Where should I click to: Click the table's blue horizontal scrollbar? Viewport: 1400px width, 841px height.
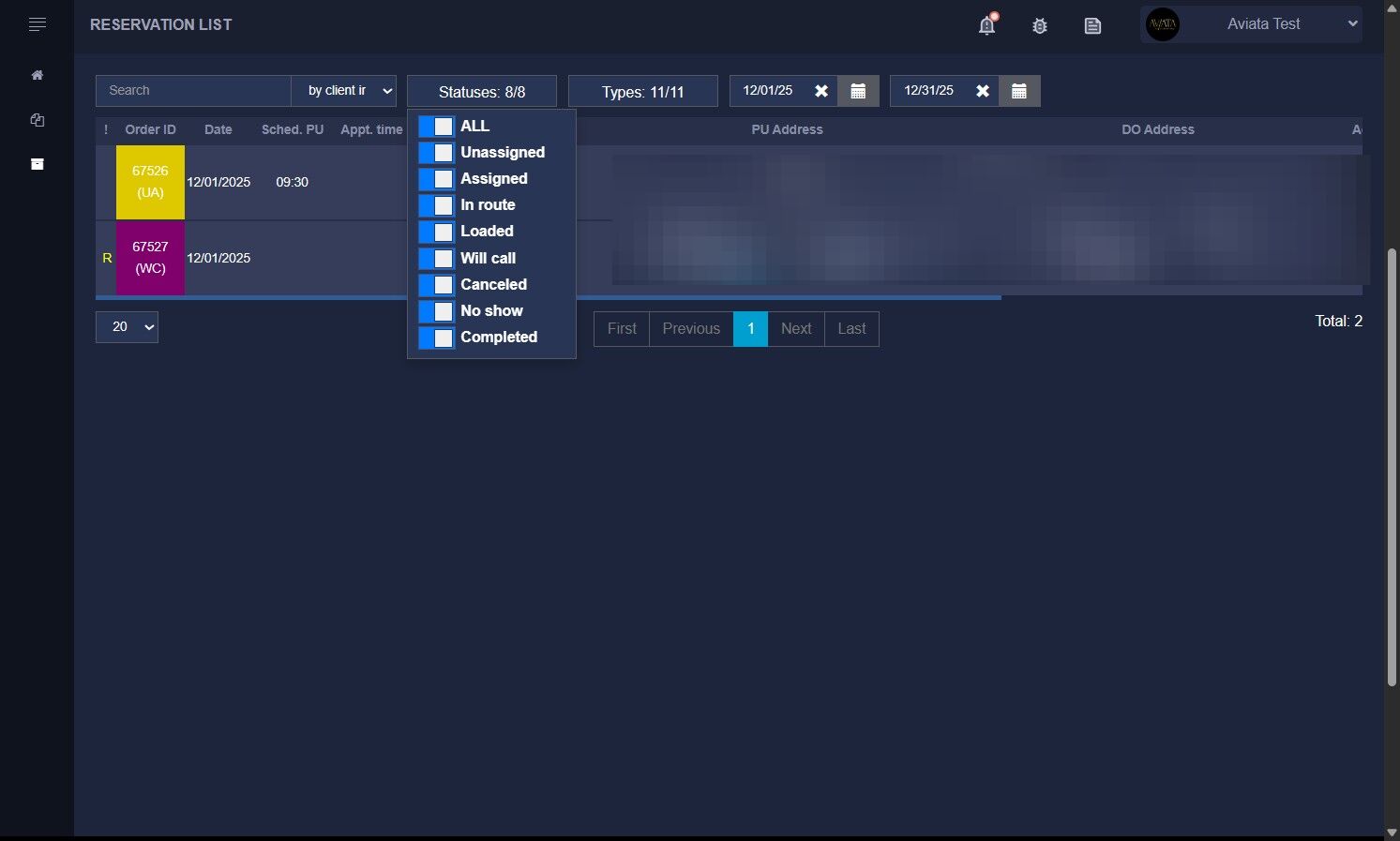[549, 297]
